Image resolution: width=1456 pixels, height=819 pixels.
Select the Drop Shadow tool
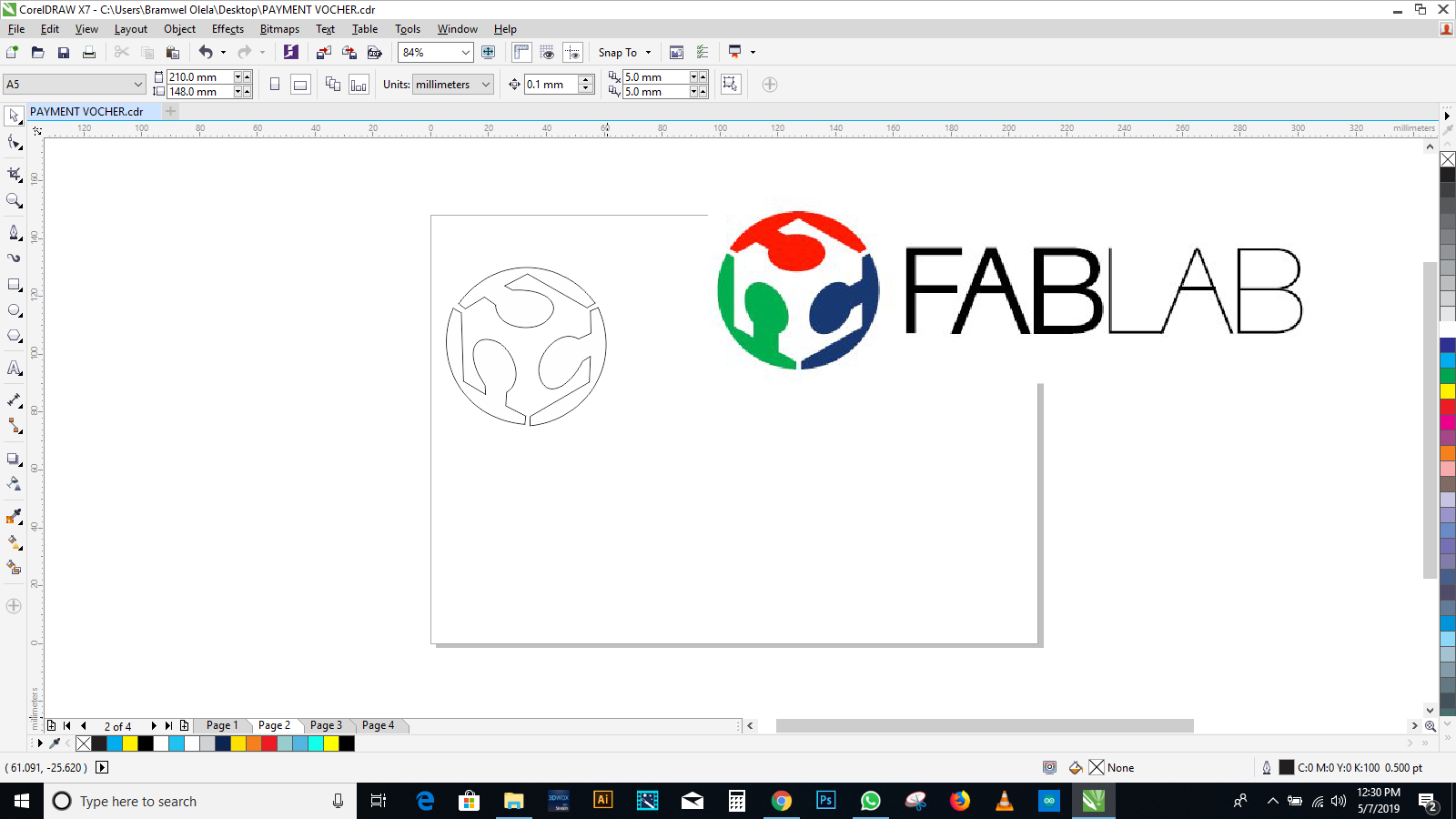tap(14, 460)
